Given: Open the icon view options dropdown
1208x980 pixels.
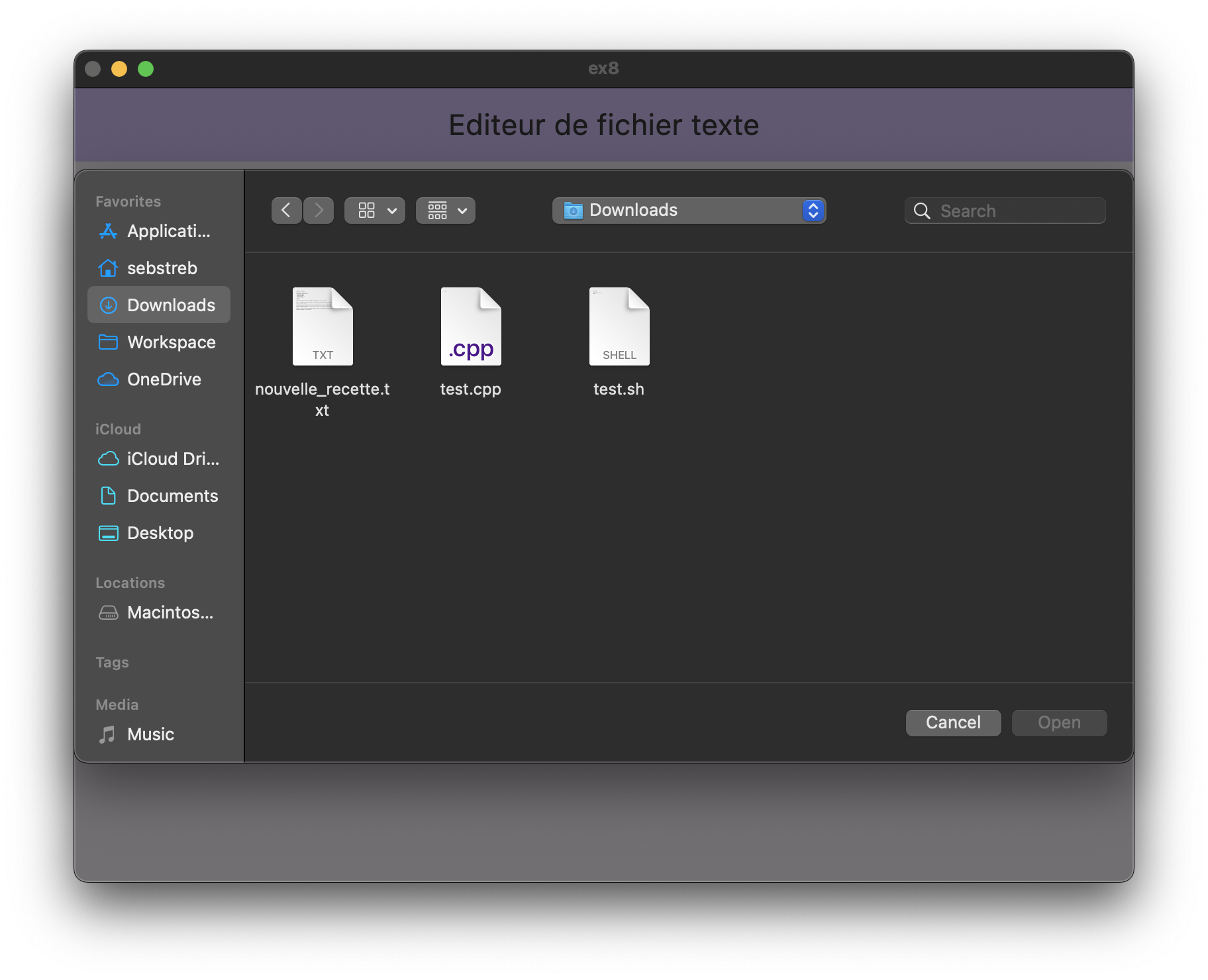Looking at the screenshot, I should [375, 211].
